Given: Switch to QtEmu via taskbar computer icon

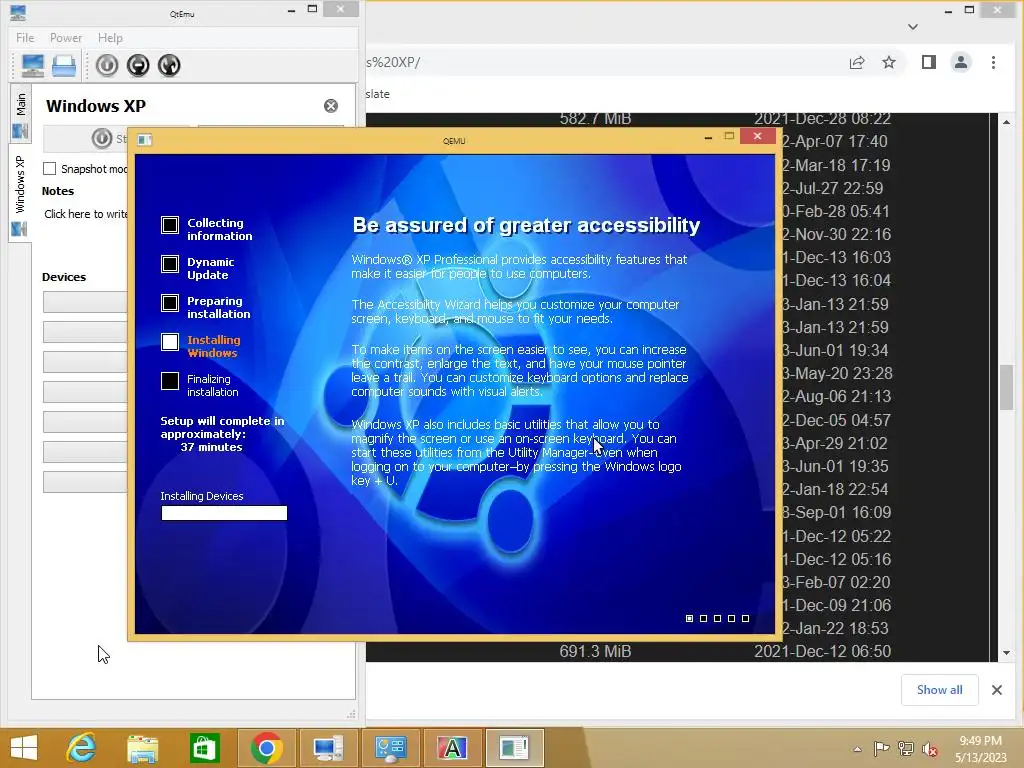Looking at the screenshot, I should click(x=328, y=748).
